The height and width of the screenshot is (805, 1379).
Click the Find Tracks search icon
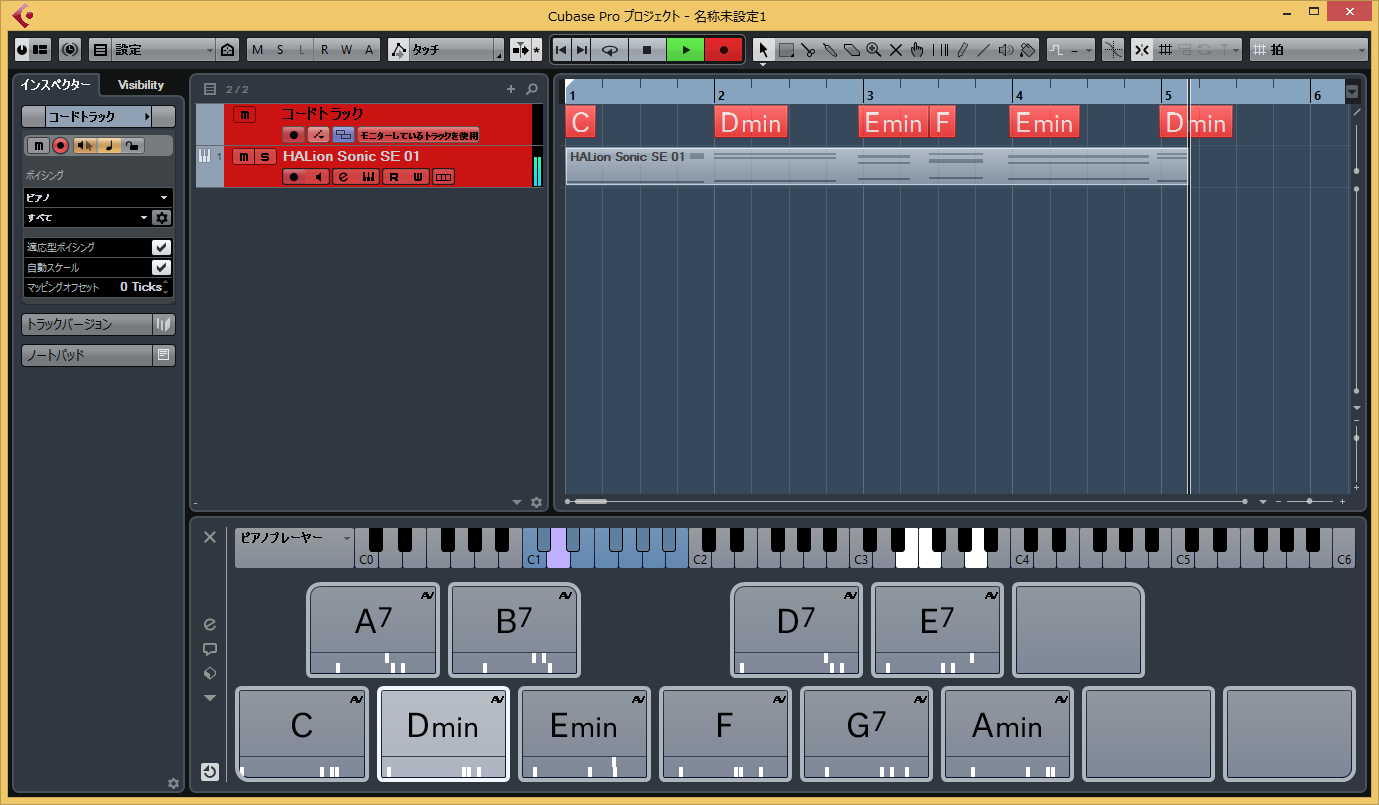532,89
